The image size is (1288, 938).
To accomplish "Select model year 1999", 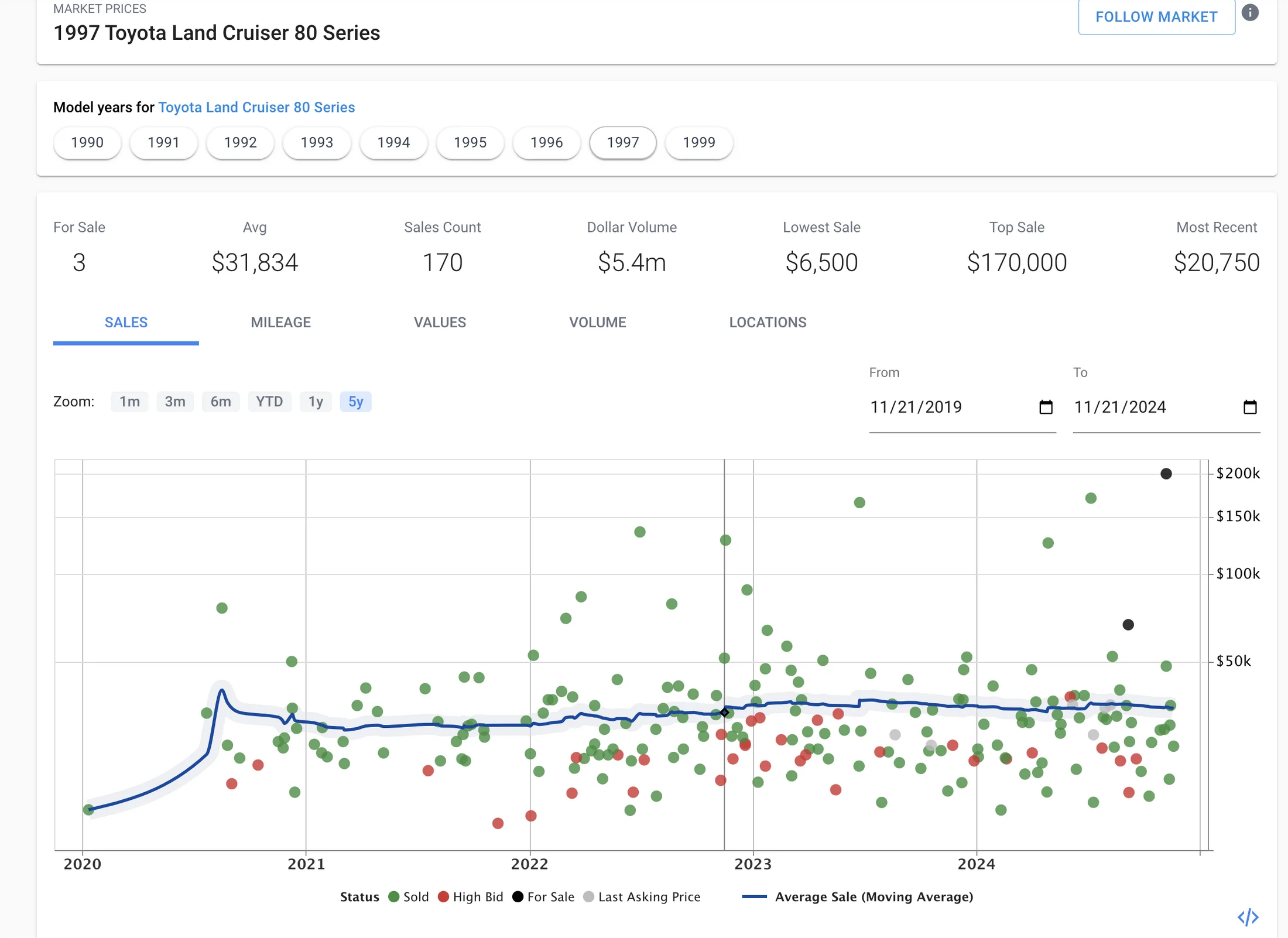I will click(x=699, y=142).
